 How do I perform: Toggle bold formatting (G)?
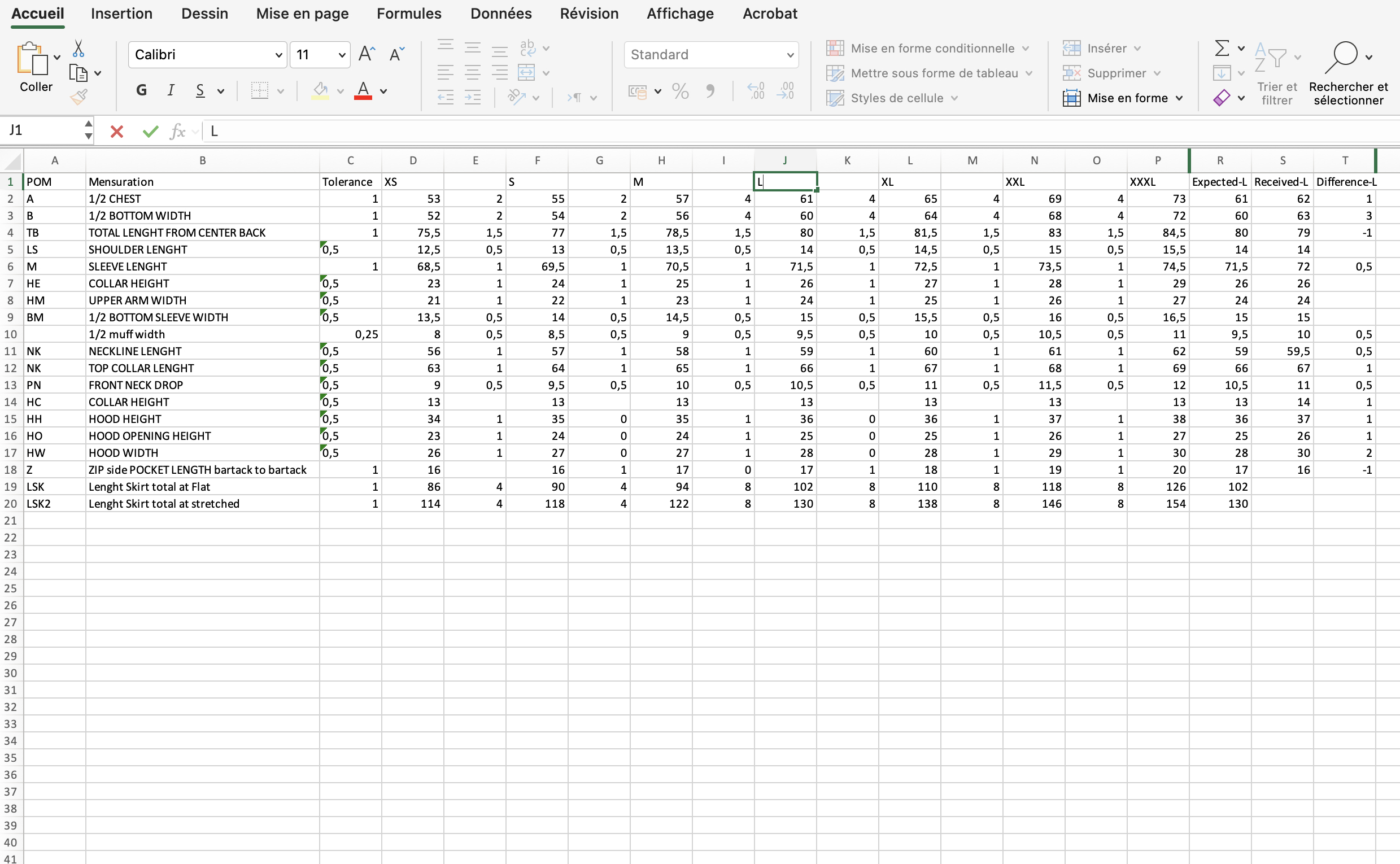tap(141, 90)
